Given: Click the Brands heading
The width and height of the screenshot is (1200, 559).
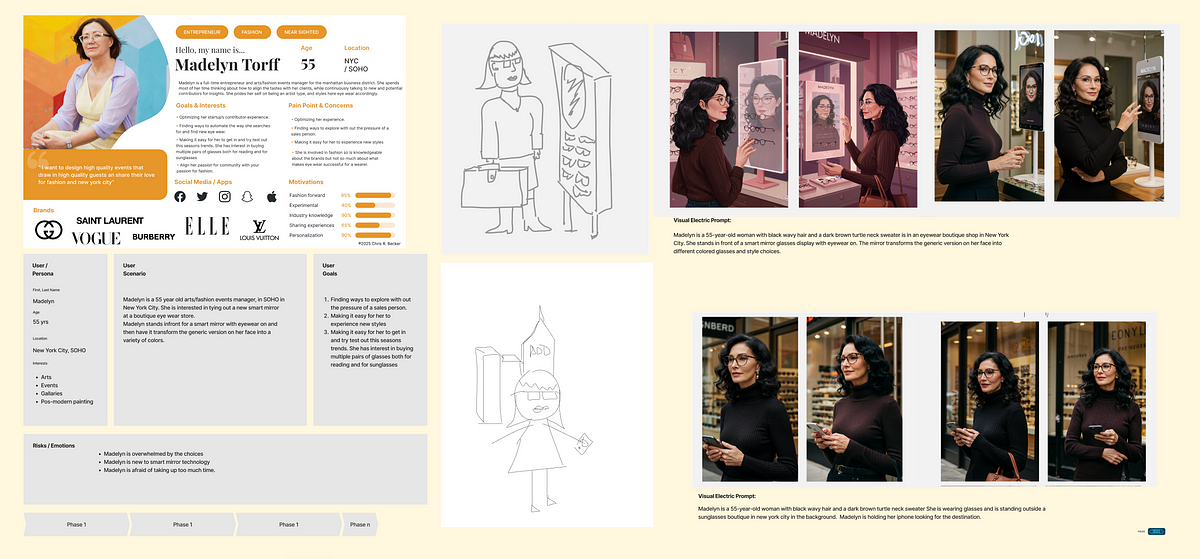Looking at the screenshot, I should click(x=43, y=211).
